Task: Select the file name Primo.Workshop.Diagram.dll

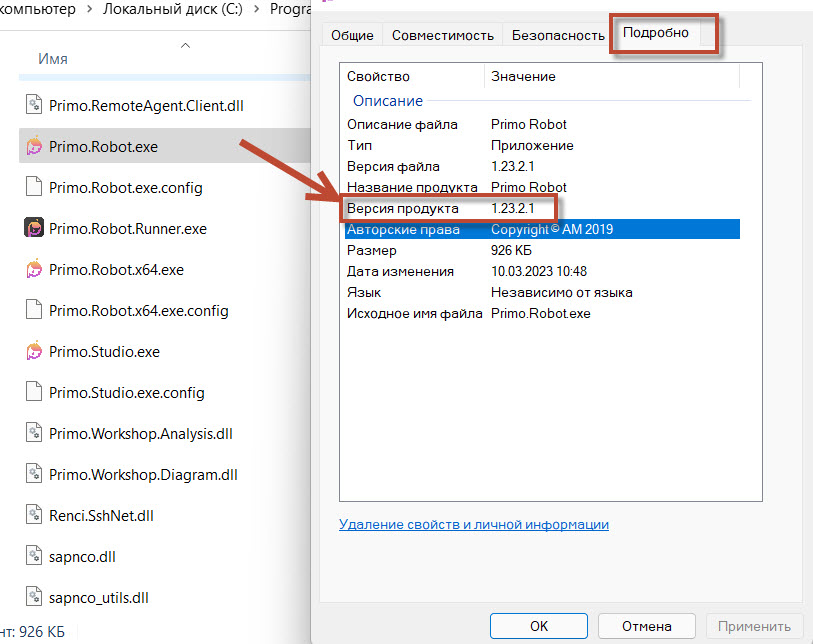Action: (143, 474)
